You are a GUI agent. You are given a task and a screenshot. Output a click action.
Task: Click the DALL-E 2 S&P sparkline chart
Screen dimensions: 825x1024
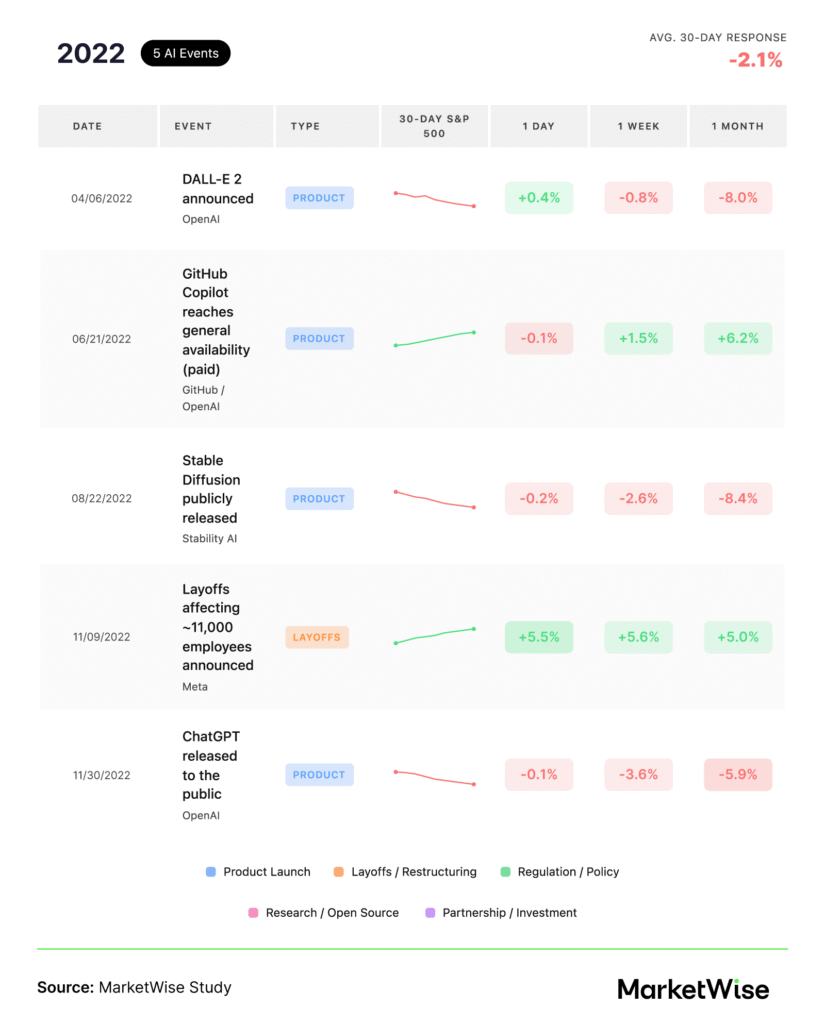pyautogui.click(x=434, y=199)
